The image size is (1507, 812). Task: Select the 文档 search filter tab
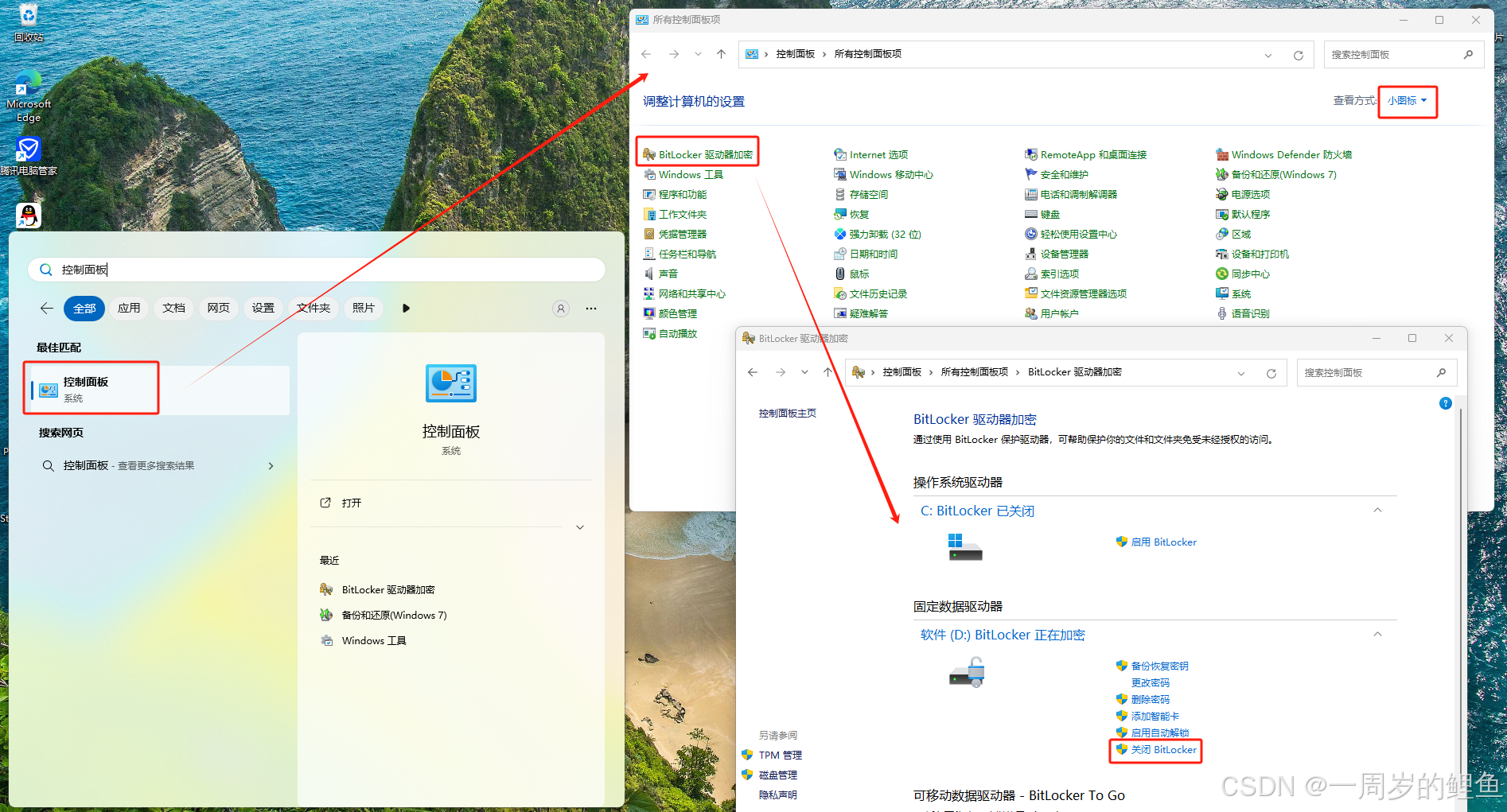[173, 309]
